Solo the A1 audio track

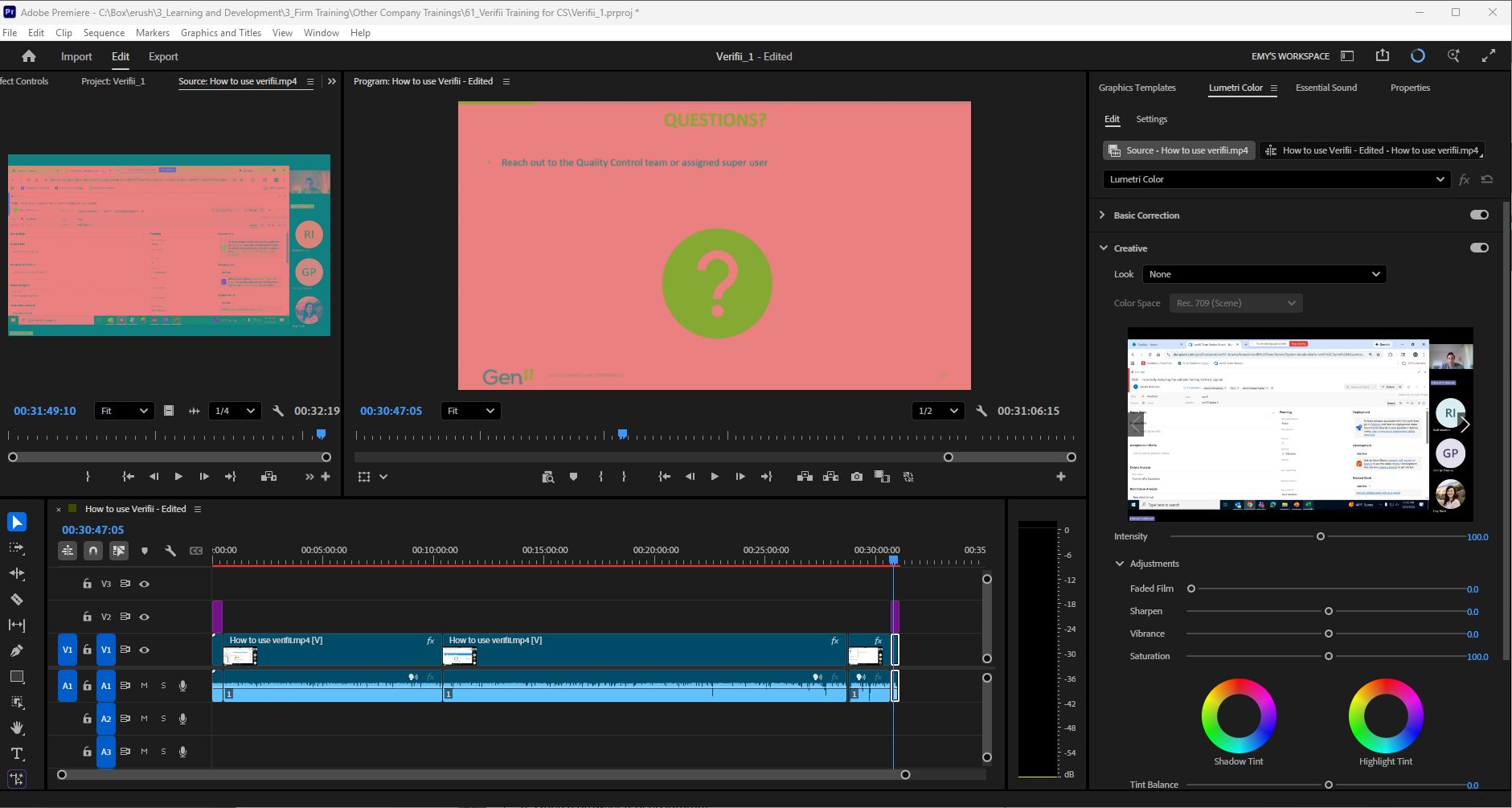[x=163, y=685]
